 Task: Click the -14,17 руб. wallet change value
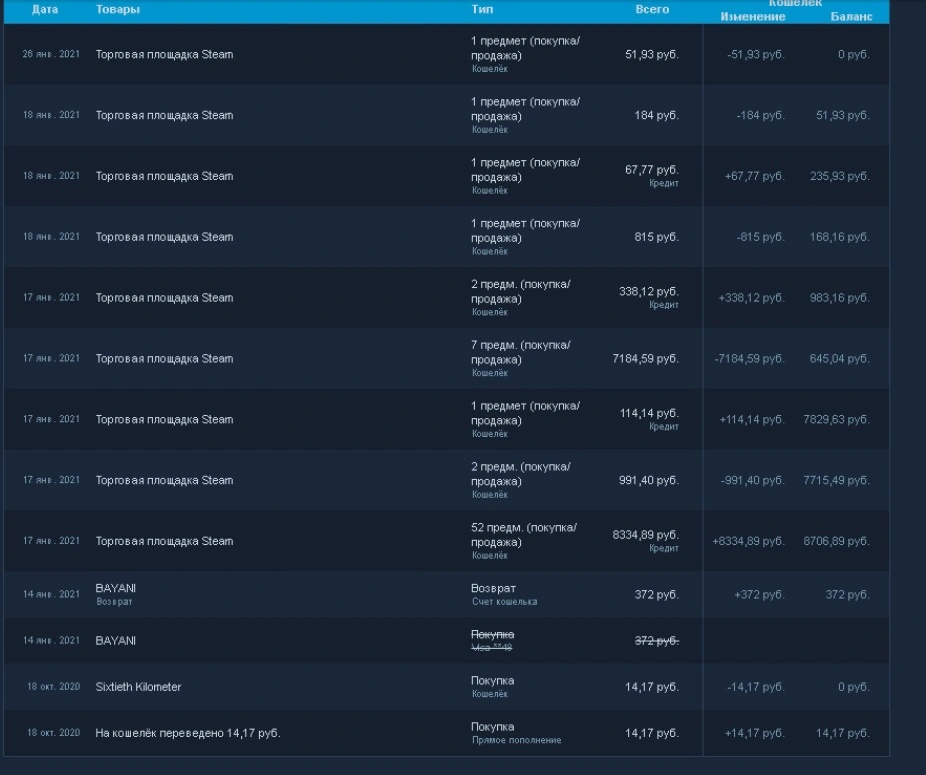pyautogui.click(x=755, y=687)
